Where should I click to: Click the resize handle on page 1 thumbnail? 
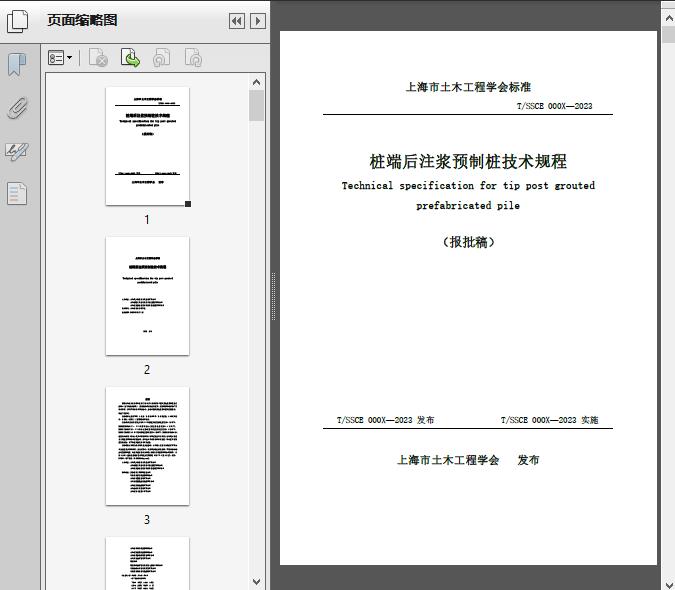(x=188, y=204)
